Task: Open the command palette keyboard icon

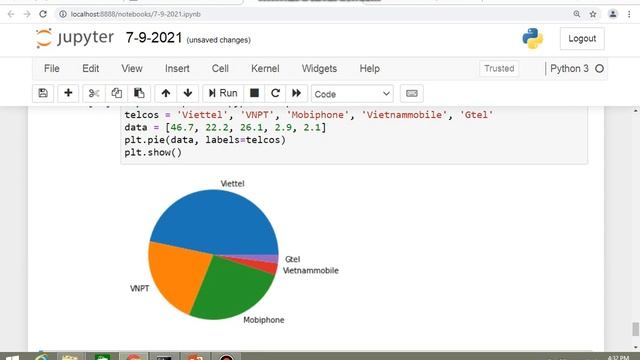Action: (411, 93)
